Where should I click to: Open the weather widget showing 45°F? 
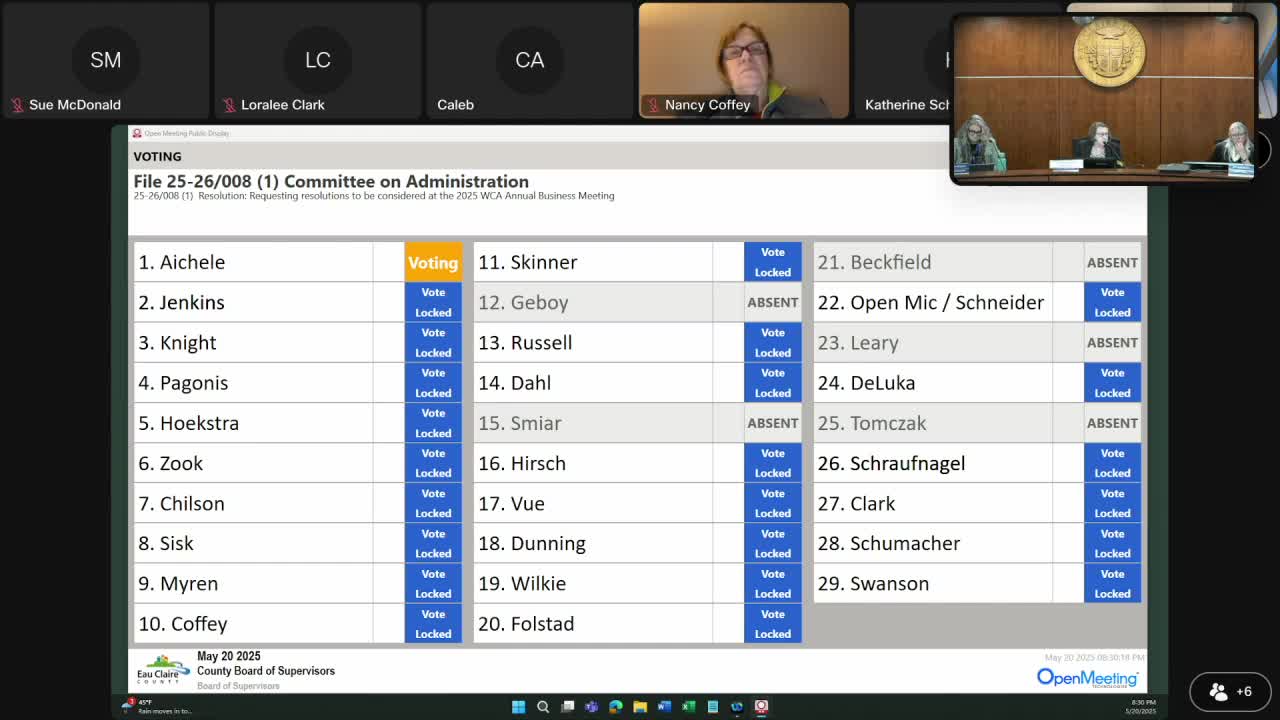pos(155,707)
